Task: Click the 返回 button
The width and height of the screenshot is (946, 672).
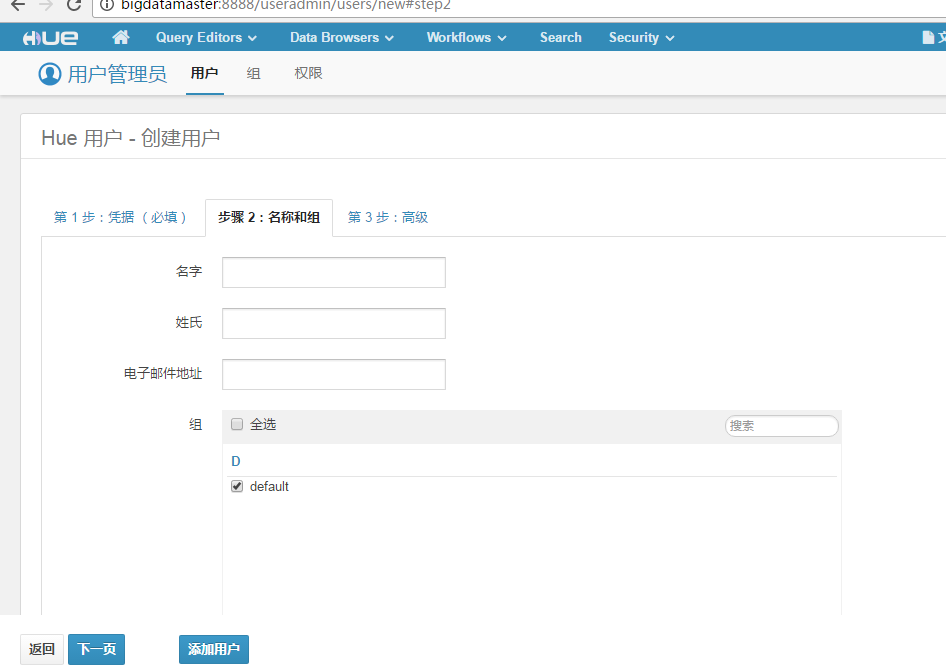Action: pos(42,649)
